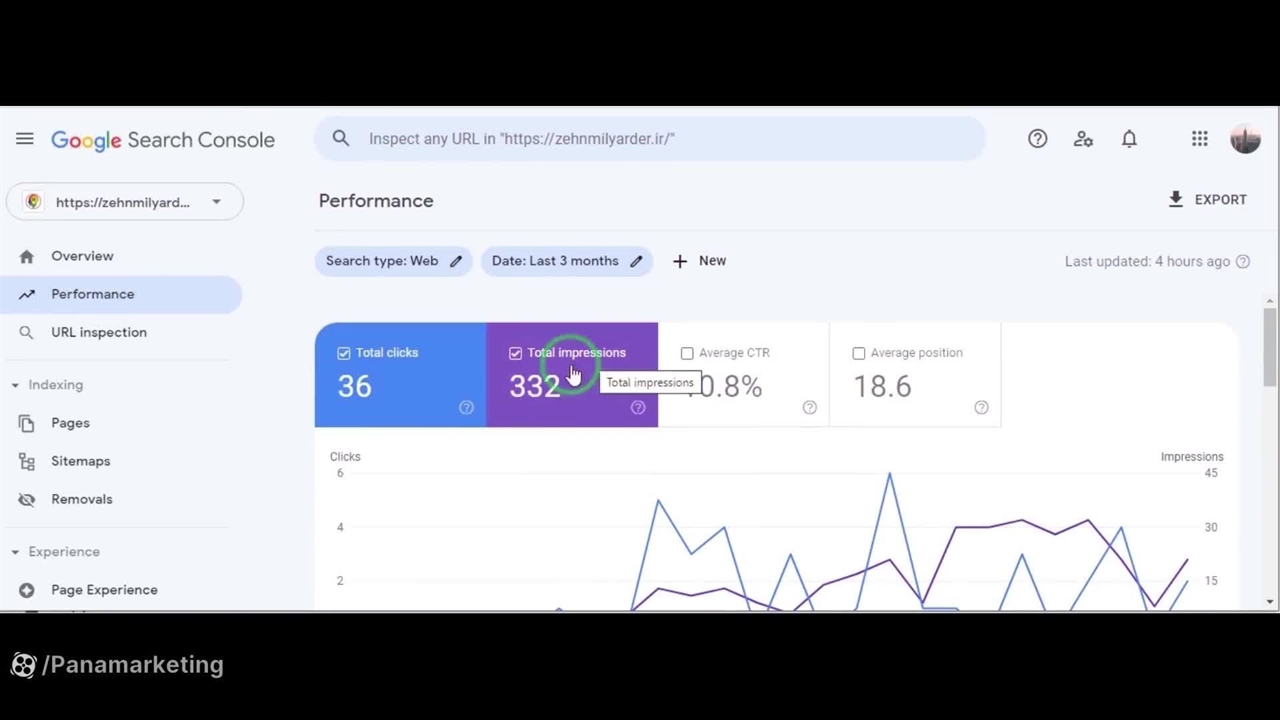Collapse the Experience section
The image size is (1280, 720).
tap(15, 552)
